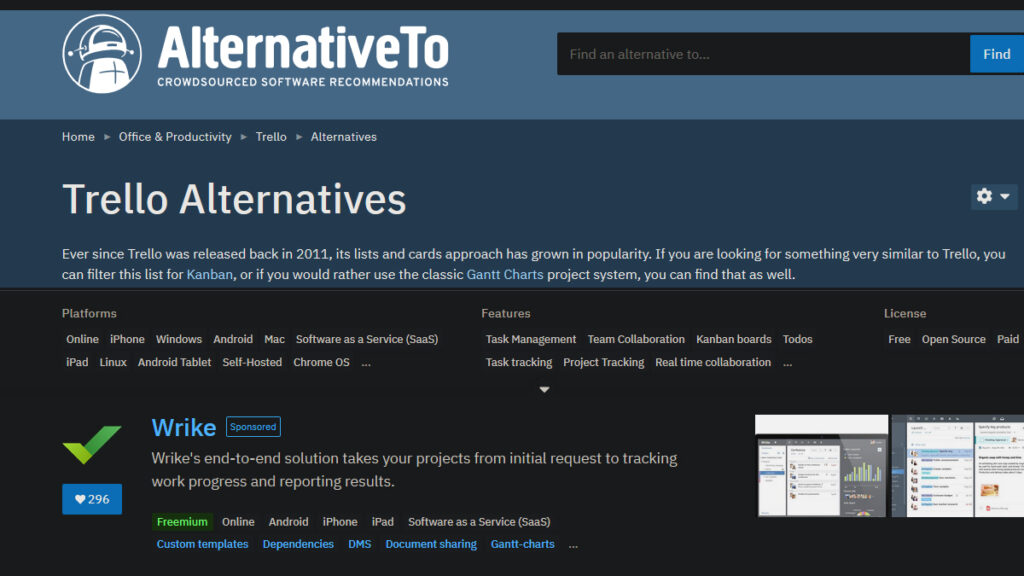Show more platforms via the ellipsis
The width and height of the screenshot is (1024, 576).
tap(366, 362)
